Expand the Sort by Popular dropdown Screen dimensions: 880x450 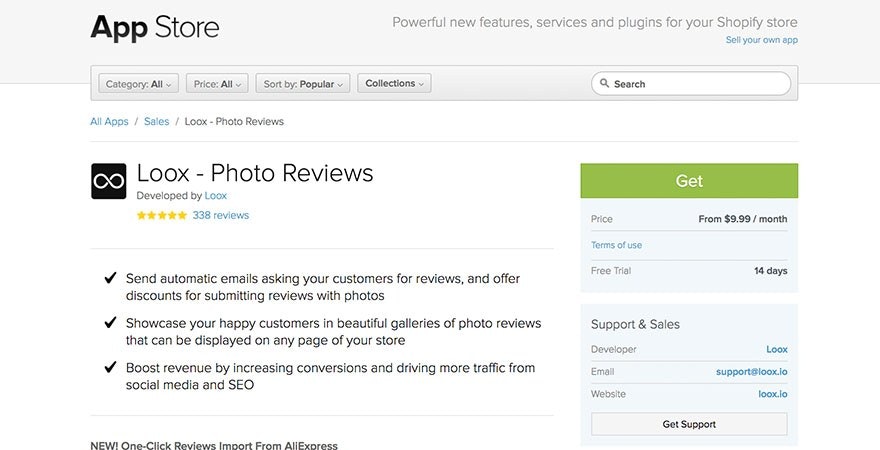click(303, 84)
